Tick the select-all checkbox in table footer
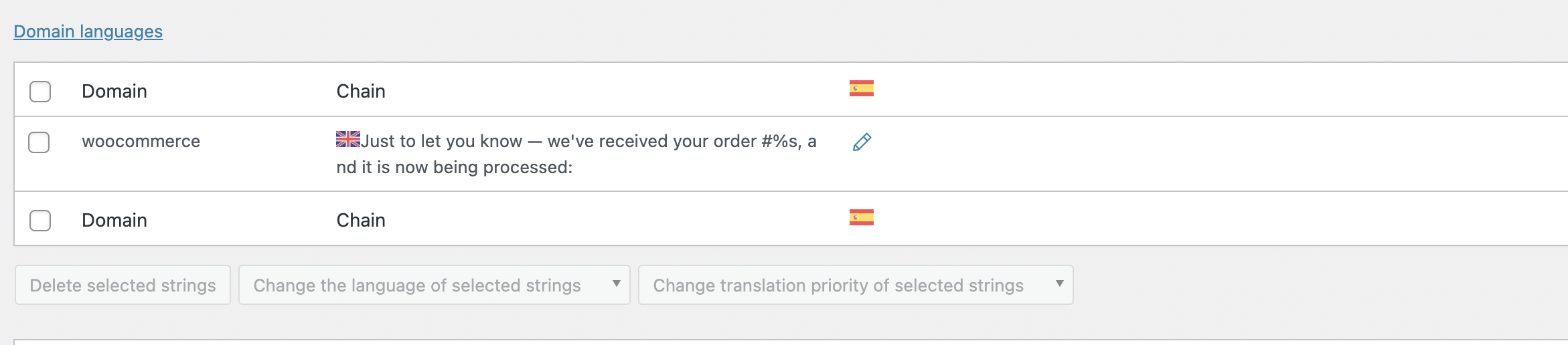This screenshot has height=345, width=1568. pos(40,221)
